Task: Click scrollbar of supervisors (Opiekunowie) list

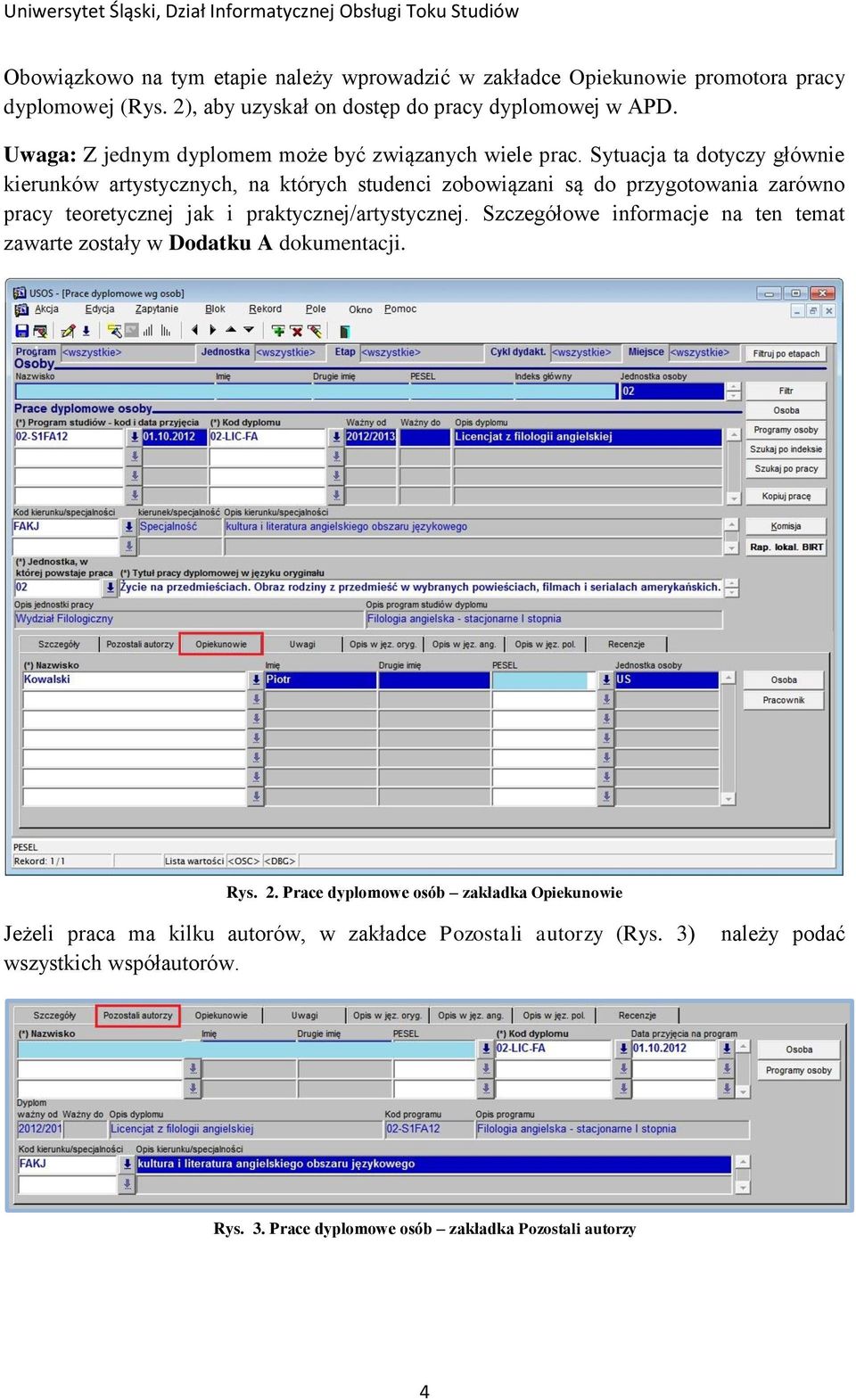Action: [728, 738]
